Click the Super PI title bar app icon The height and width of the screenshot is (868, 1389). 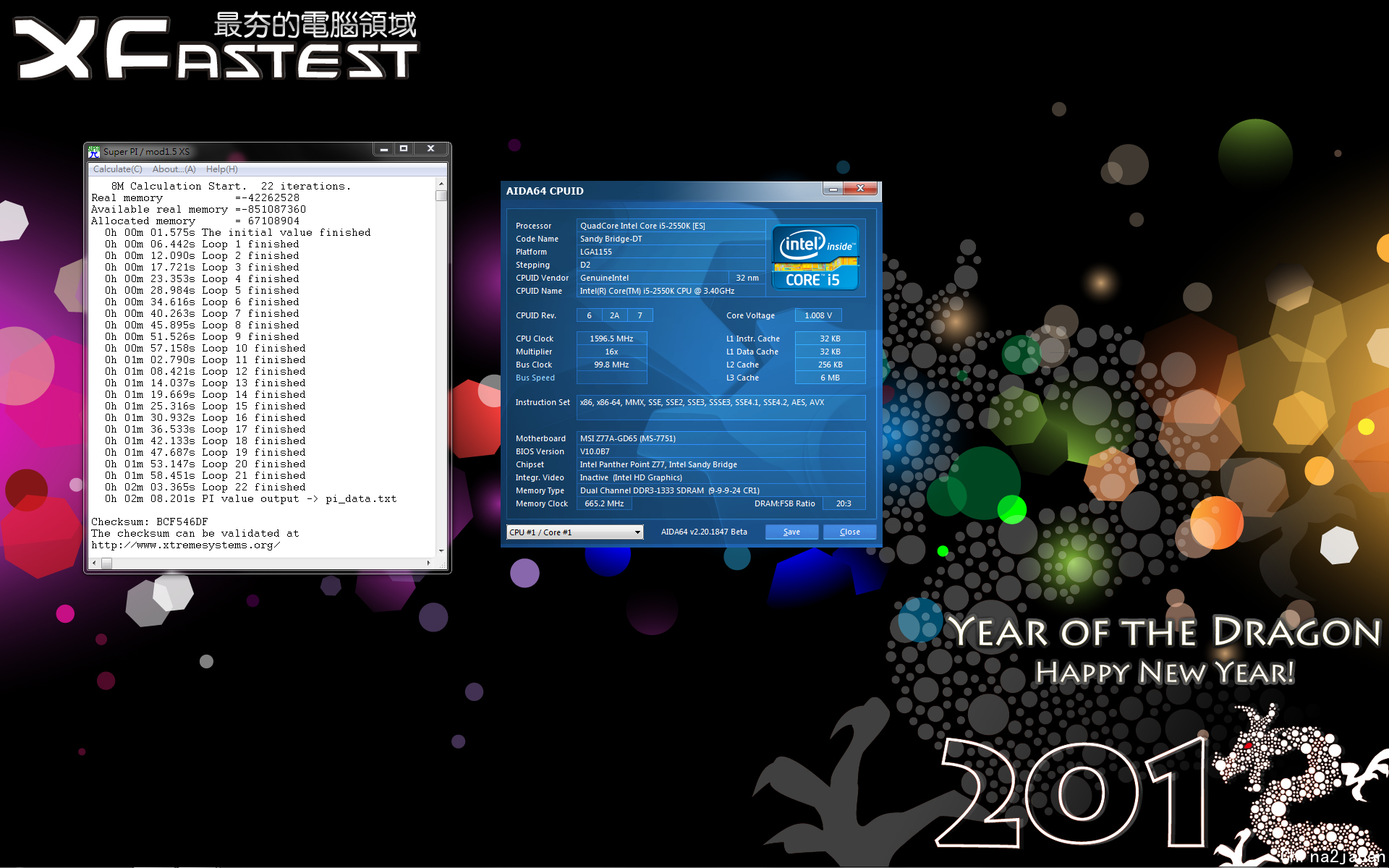pyautogui.click(x=94, y=151)
